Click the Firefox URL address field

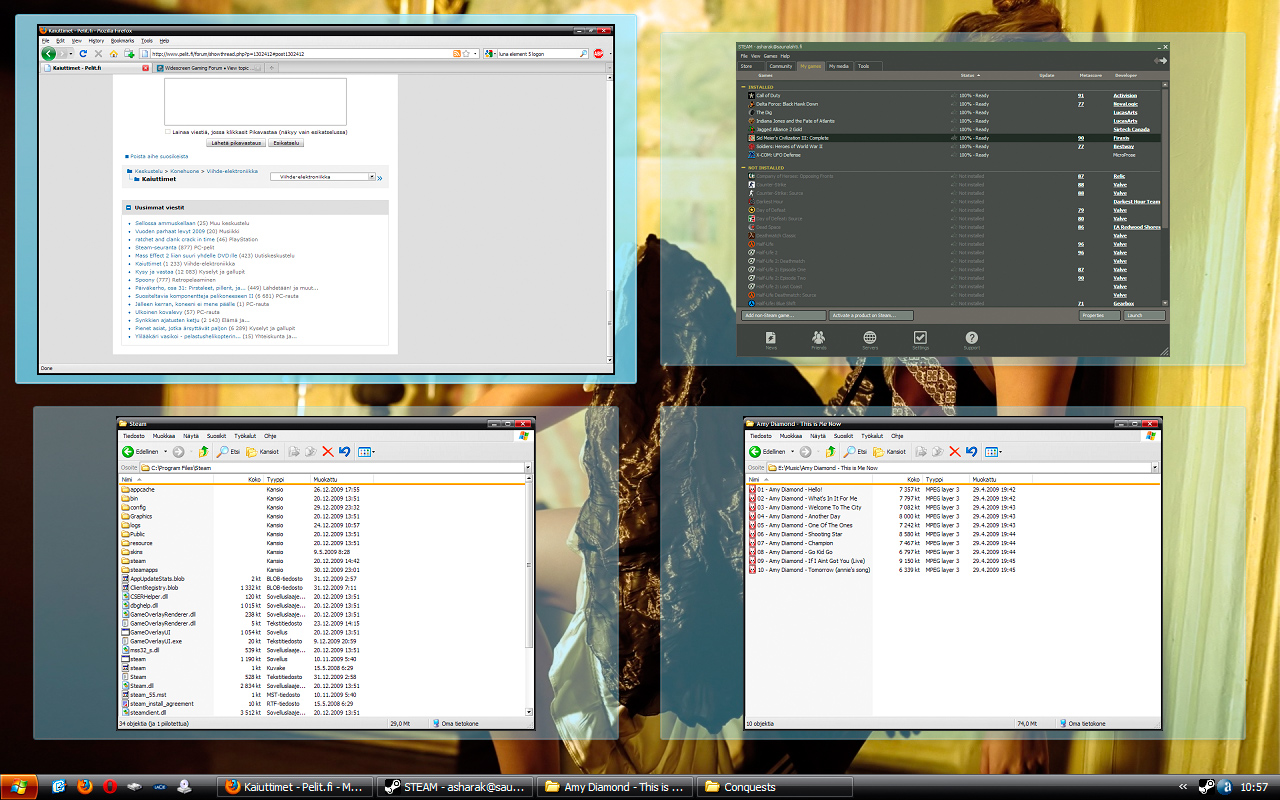click(295, 53)
